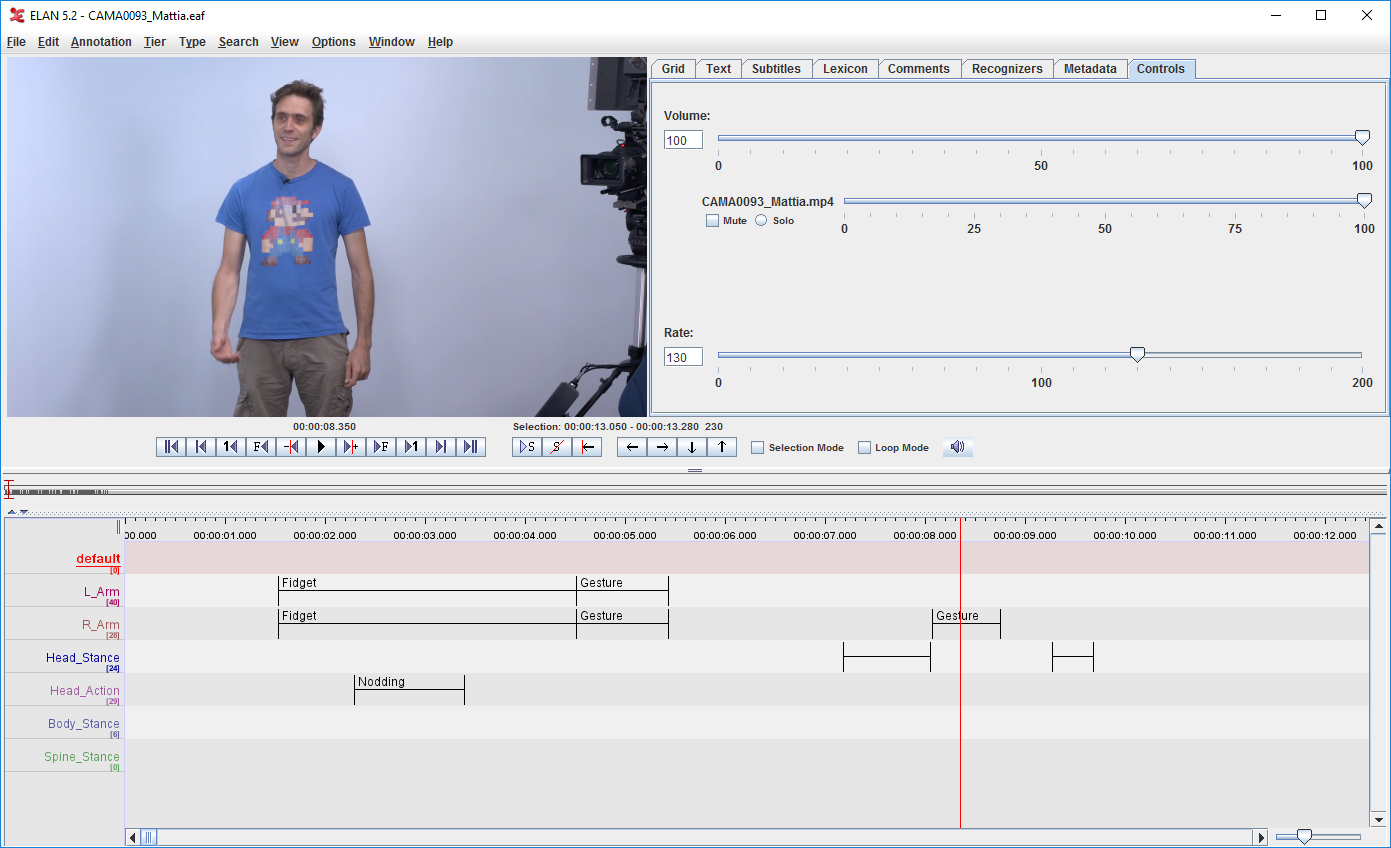This screenshot has height=848, width=1391.
Task: Switch to the Subtitles tab
Action: 776,68
